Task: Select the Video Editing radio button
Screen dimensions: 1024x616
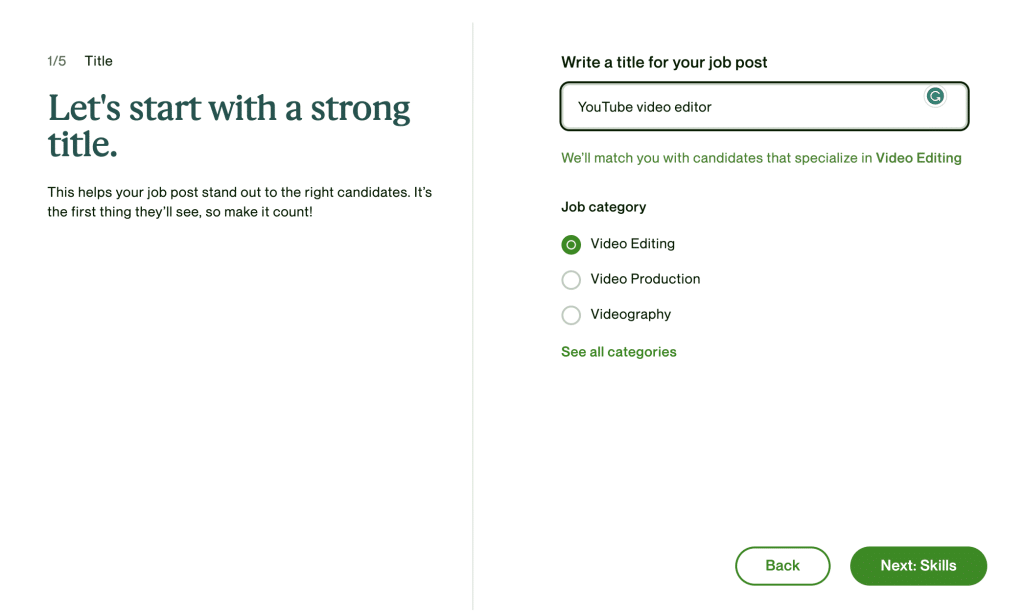Action: coord(571,245)
